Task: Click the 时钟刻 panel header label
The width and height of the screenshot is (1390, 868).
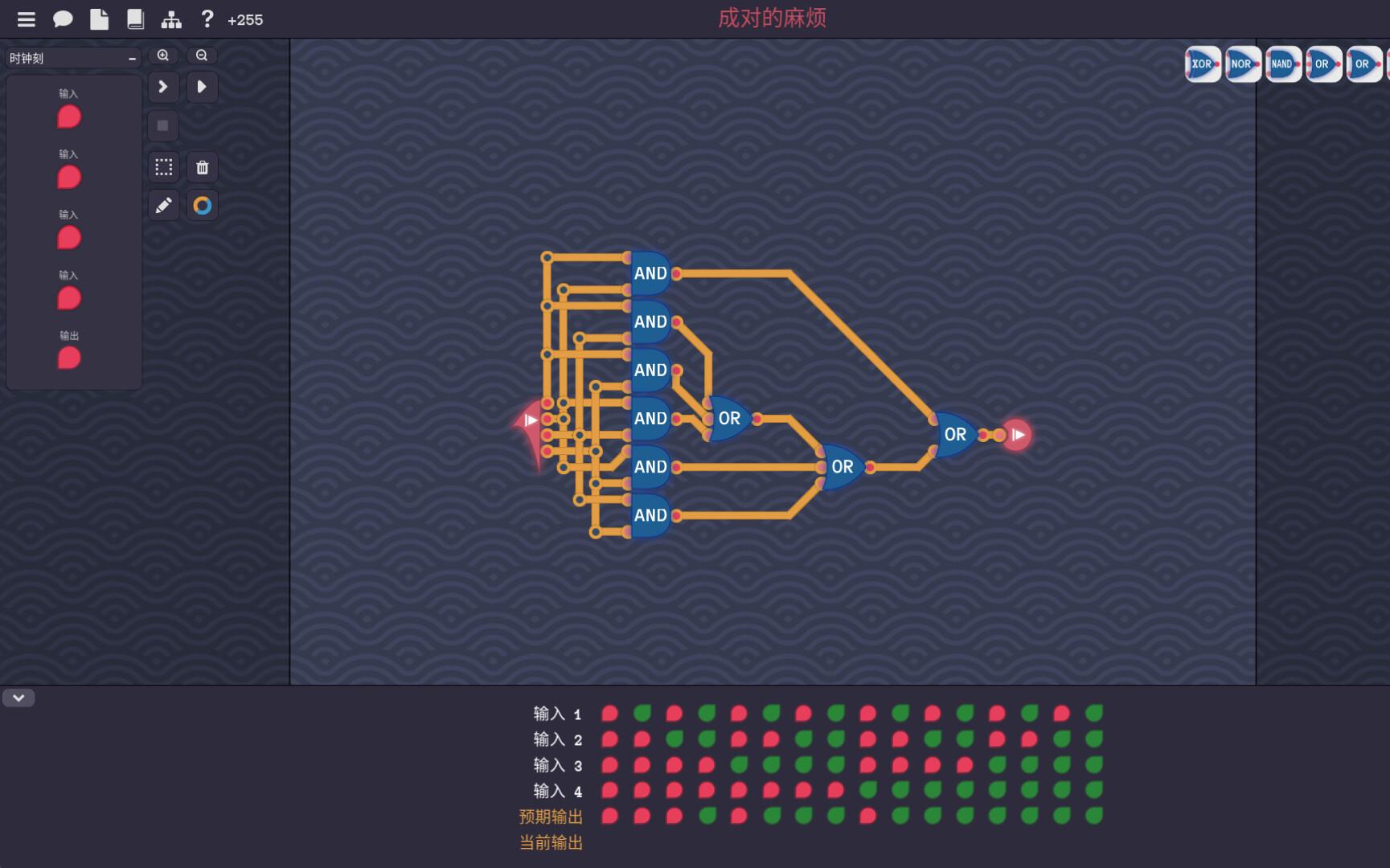Action: coord(27,59)
